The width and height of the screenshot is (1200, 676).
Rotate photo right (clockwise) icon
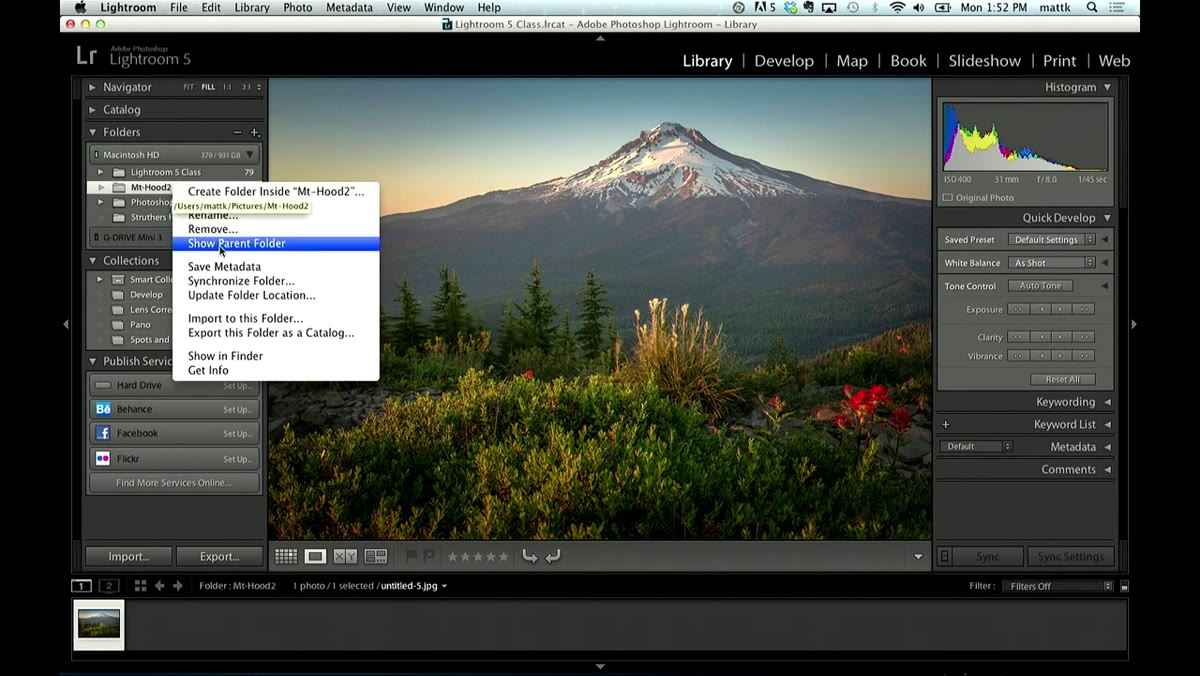click(553, 556)
